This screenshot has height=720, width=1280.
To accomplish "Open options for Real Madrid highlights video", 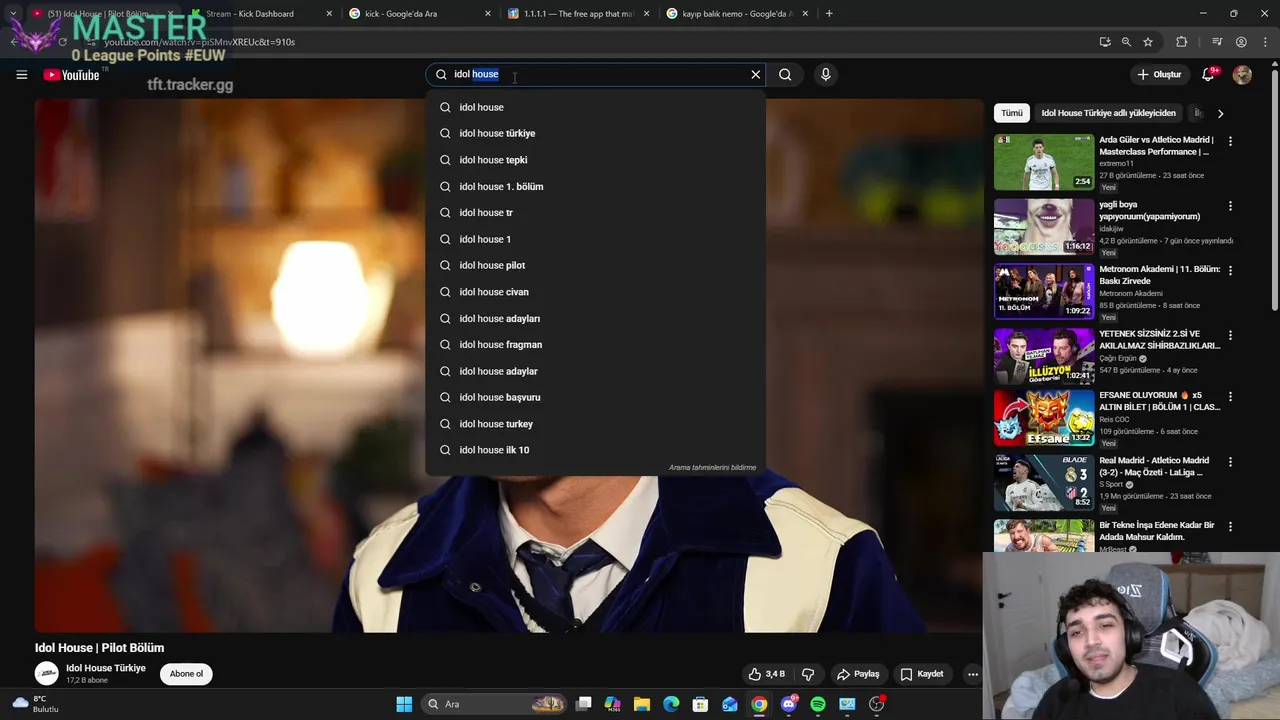I will [x=1230, y=462].
